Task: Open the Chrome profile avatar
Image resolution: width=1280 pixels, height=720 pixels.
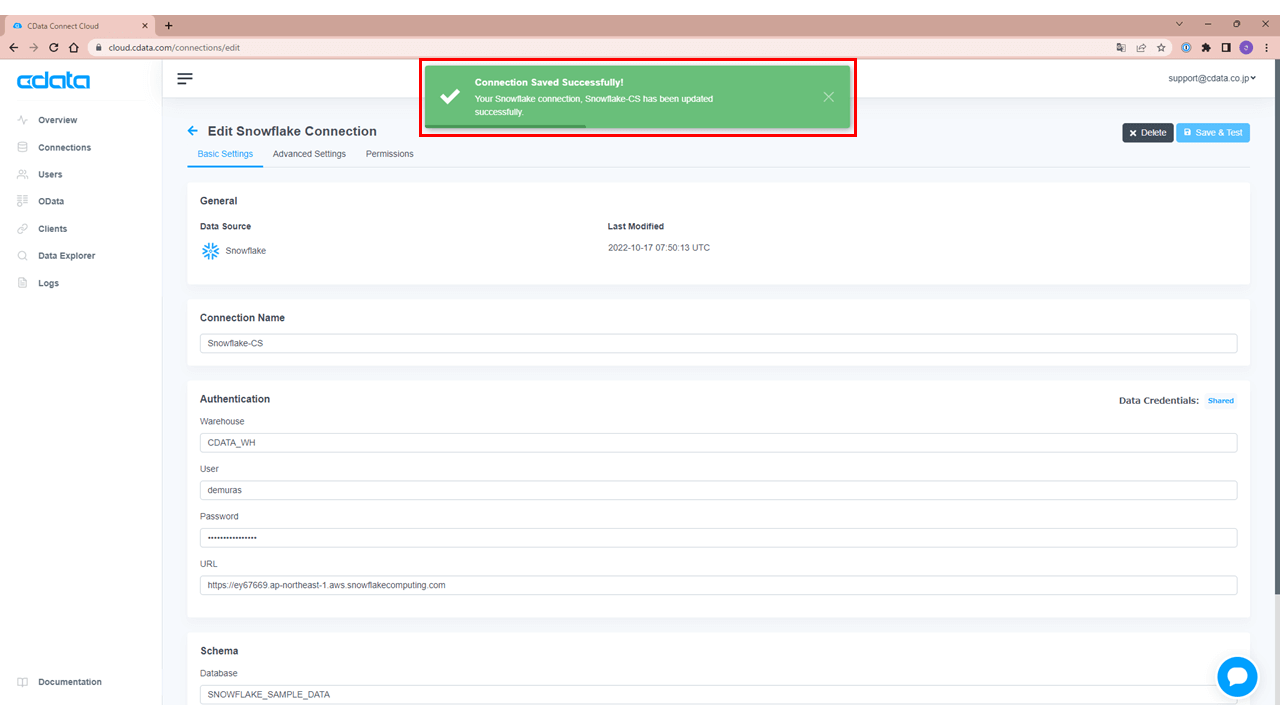Action: point(1246,47)
